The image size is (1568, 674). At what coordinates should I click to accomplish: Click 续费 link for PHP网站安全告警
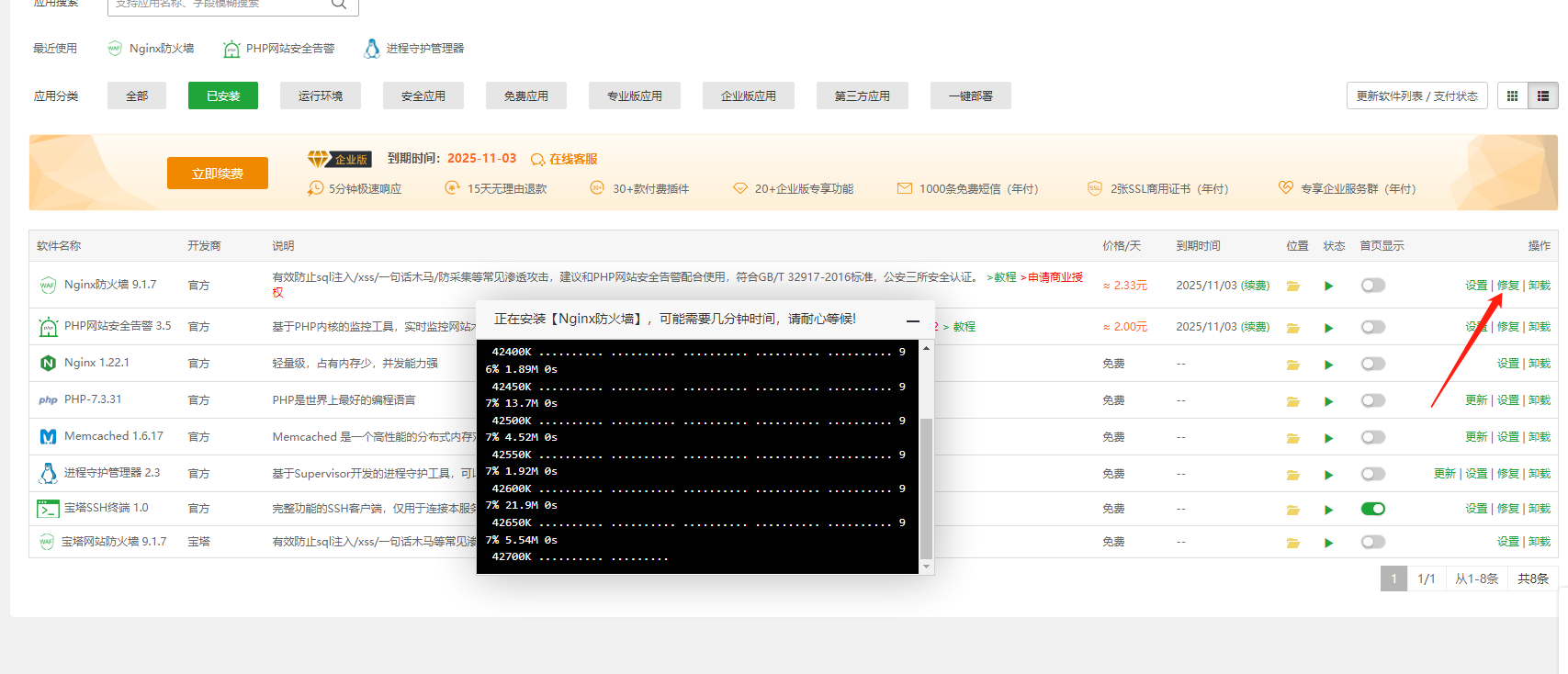pos(1255,327)
